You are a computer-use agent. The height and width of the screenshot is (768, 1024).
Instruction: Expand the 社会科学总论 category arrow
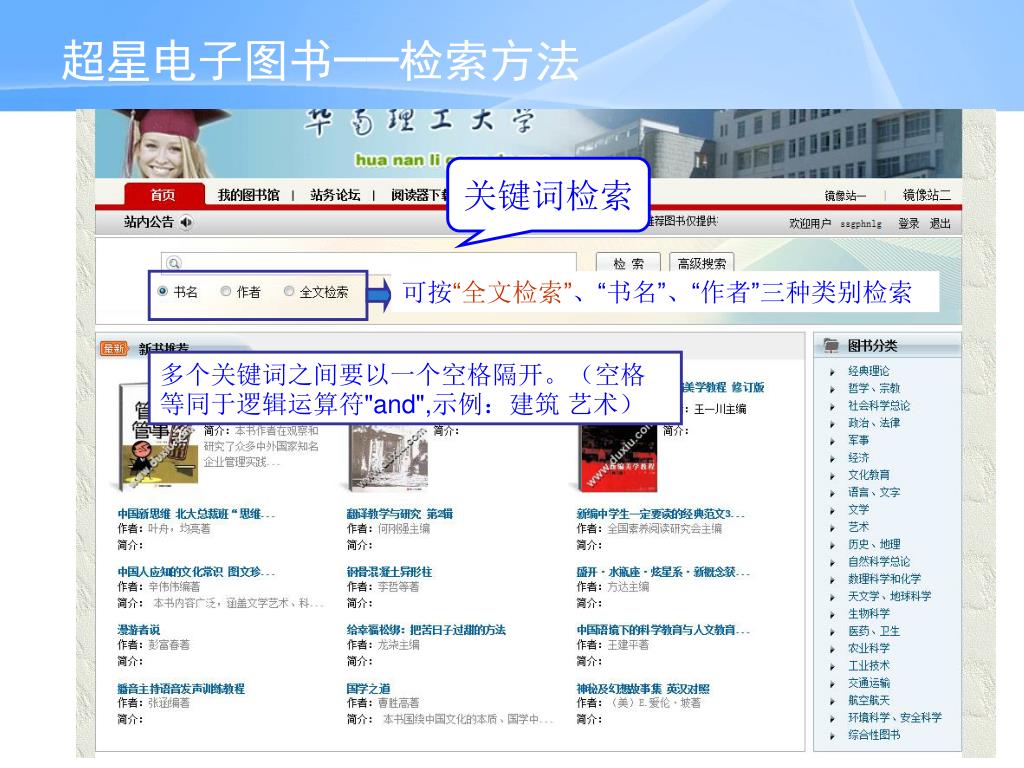(x=832, y=406)
